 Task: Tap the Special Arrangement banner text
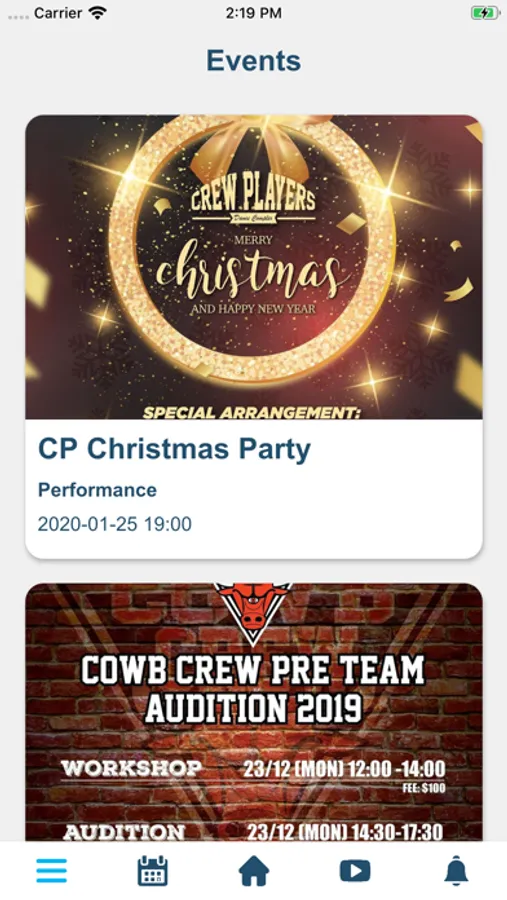[x=251, y=412]
